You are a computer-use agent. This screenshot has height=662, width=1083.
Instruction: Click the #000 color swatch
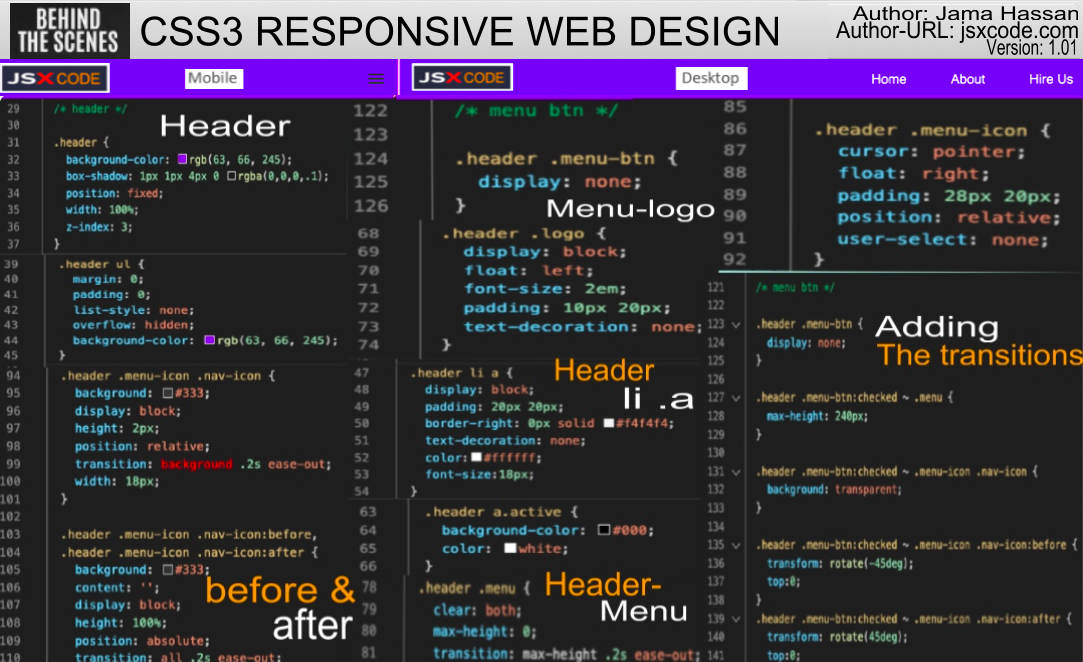604,530
